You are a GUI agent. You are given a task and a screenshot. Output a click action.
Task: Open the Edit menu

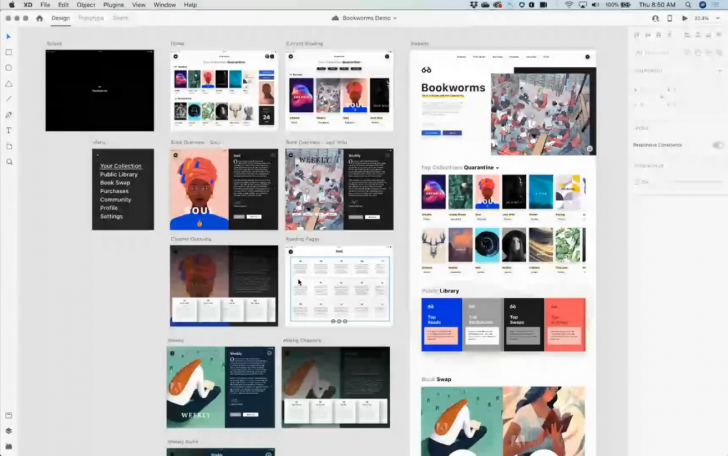[63, 5]
